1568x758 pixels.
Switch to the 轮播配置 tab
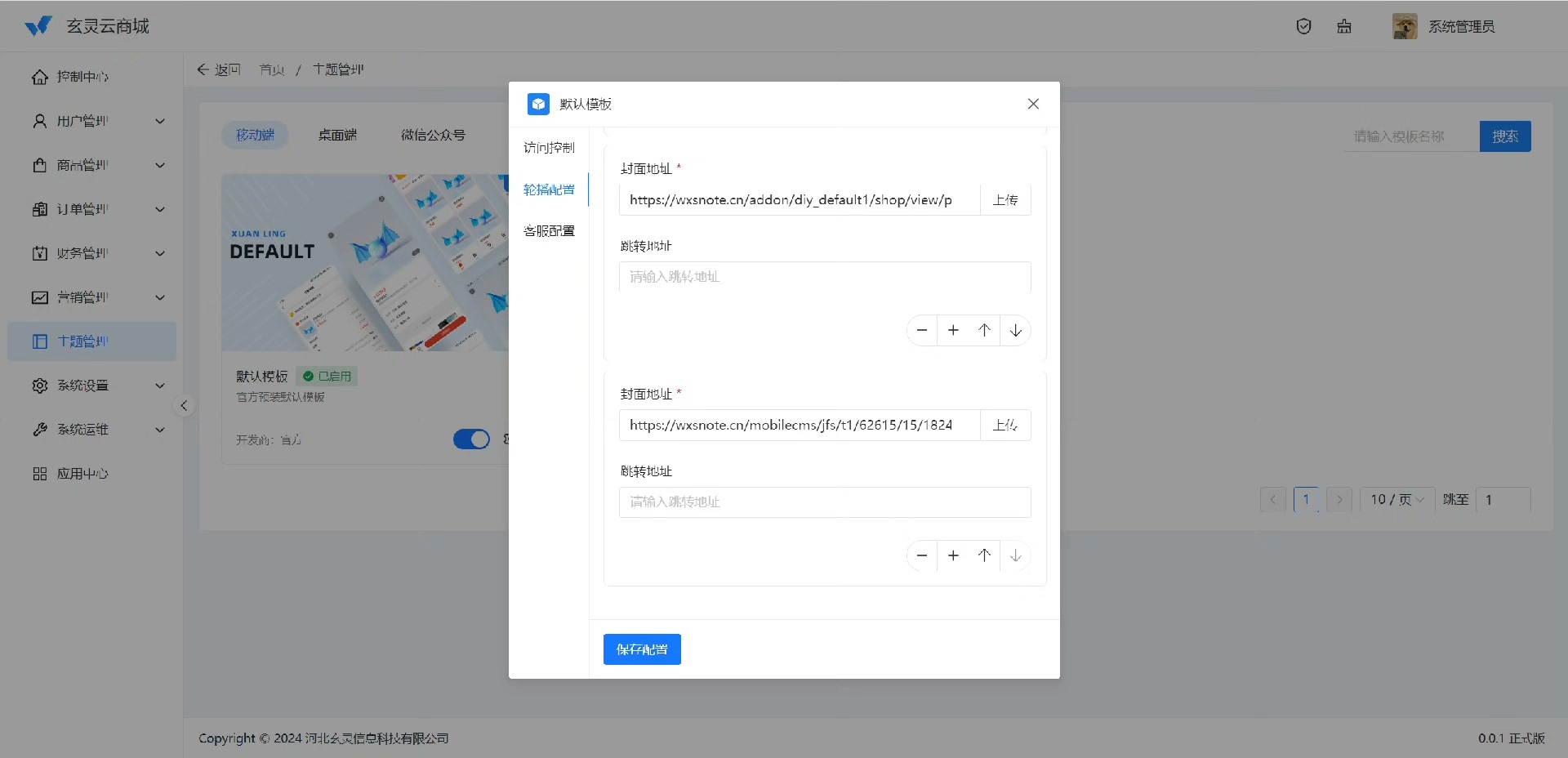click(549, 189)
